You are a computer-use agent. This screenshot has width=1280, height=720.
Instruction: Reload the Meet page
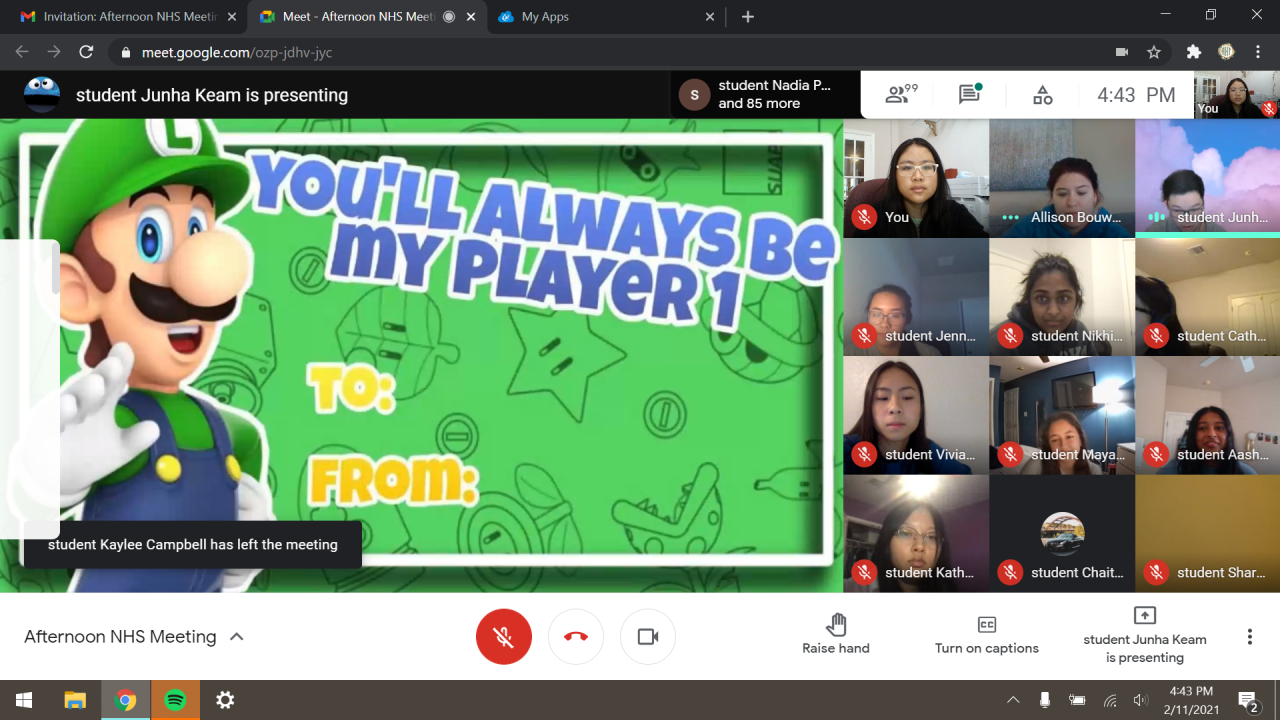click(86, 52)
